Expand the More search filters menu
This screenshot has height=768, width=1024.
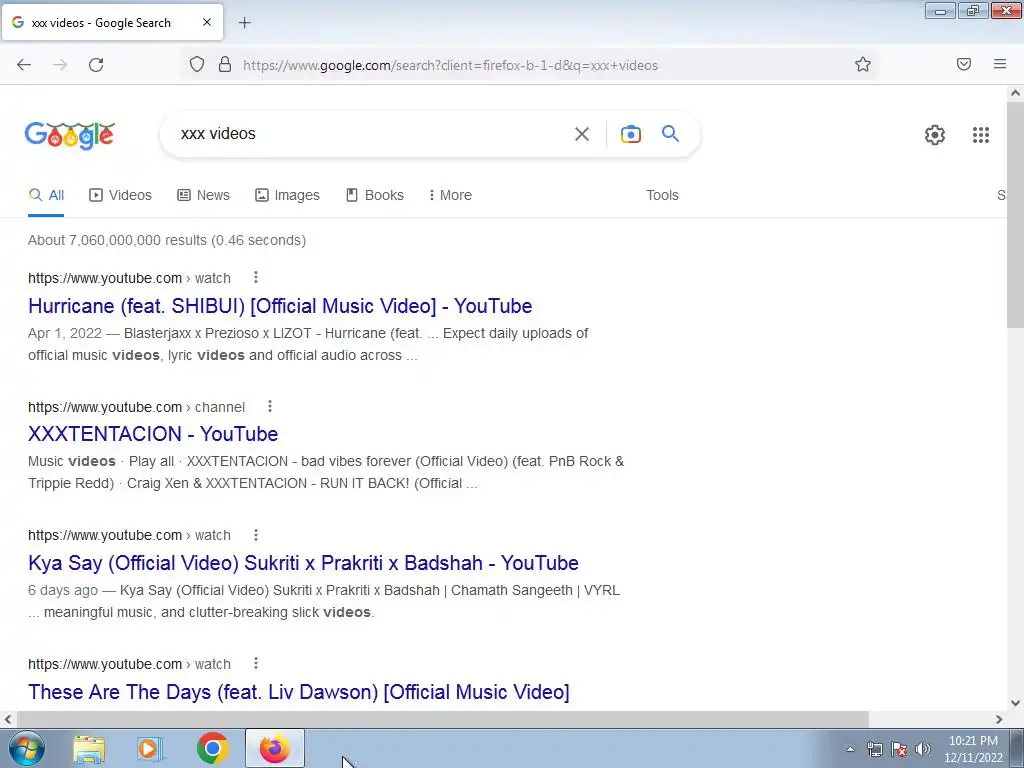click(450, 195)
